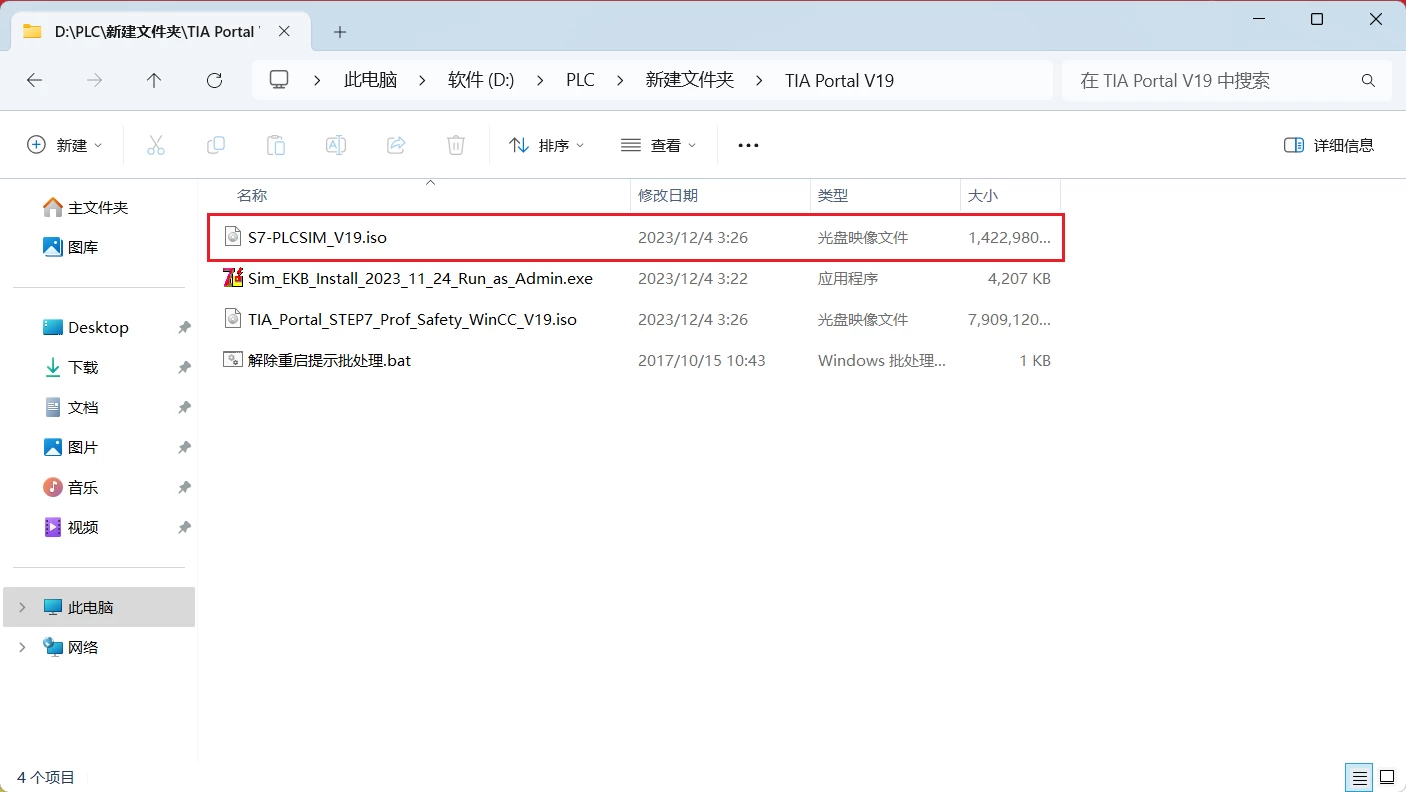The height and width of the screenshot is (792, 1406).
Task: Sort by 名称 column header
Action: [415, 196]
